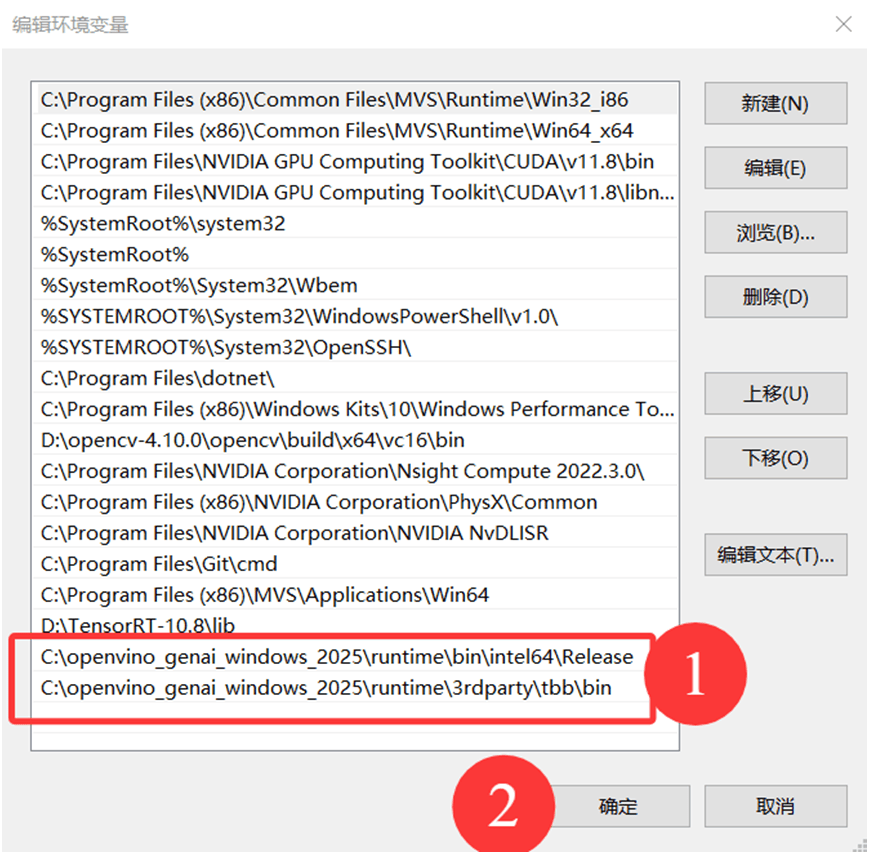The image size is (869, 854).
Task: Delete the entry with the 删除(D) button
Action: (x=775, y=297)
